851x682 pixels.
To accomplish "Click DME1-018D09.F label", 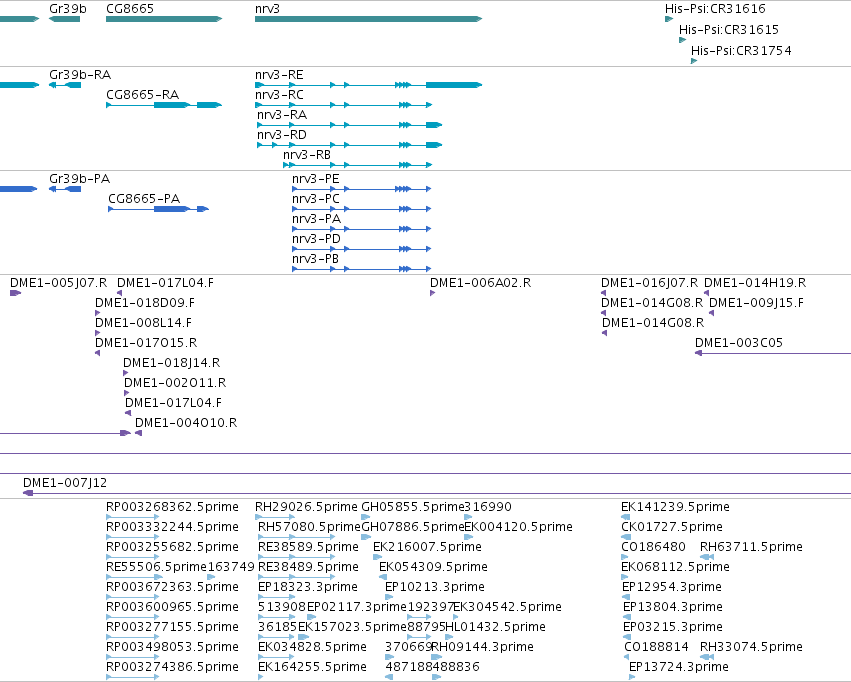I will click(x=144, y=303).
